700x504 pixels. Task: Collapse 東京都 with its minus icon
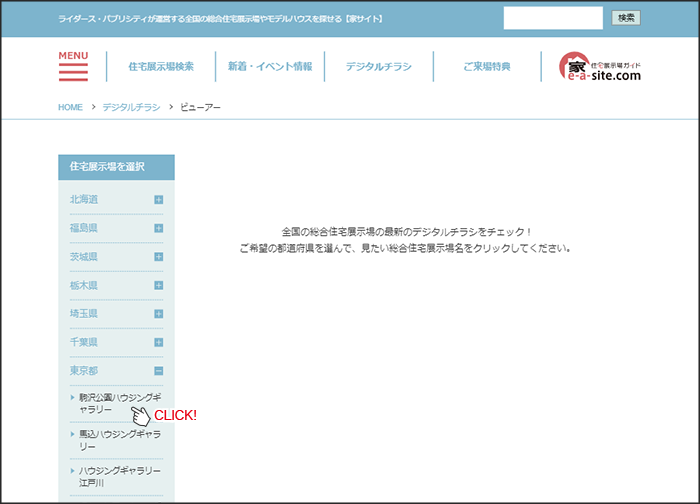coord(158,371)
